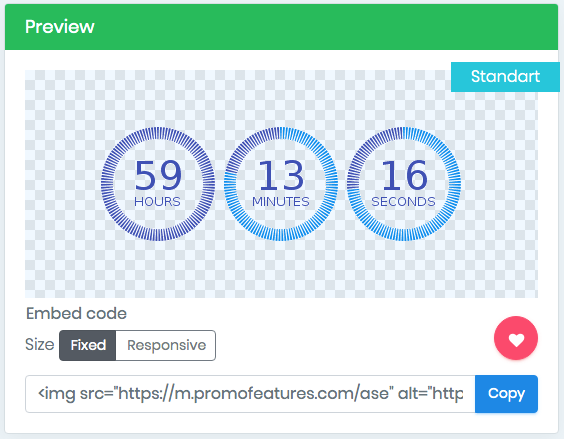The width and height of the screenshot is (564, 439).
Task: Select the Fixed size option
Action: [x=88, y=345]
